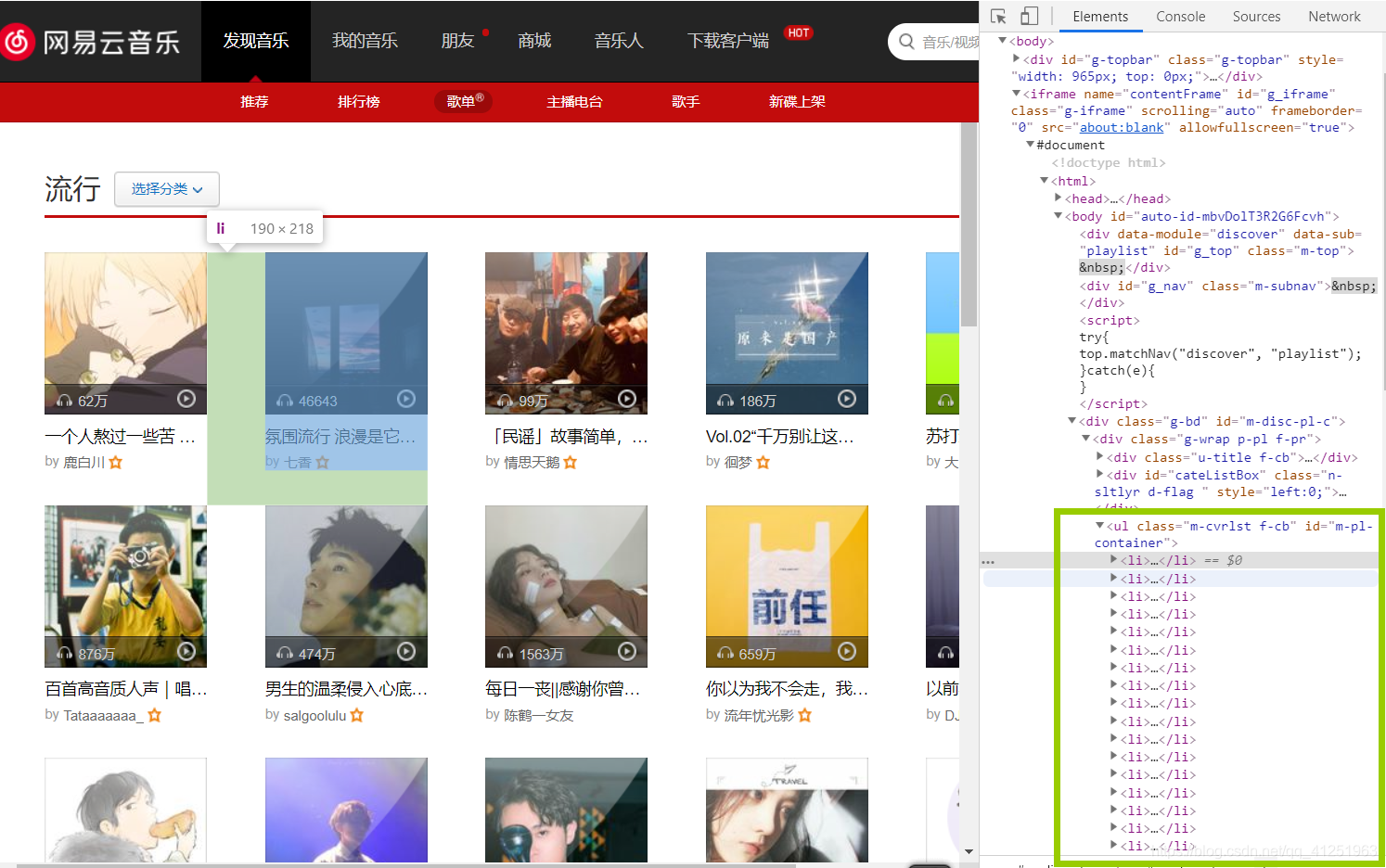Screen dimensions: 1386x868
Task: Switch to the Console tab in DevTools
Action: [x=1180, y=17]
